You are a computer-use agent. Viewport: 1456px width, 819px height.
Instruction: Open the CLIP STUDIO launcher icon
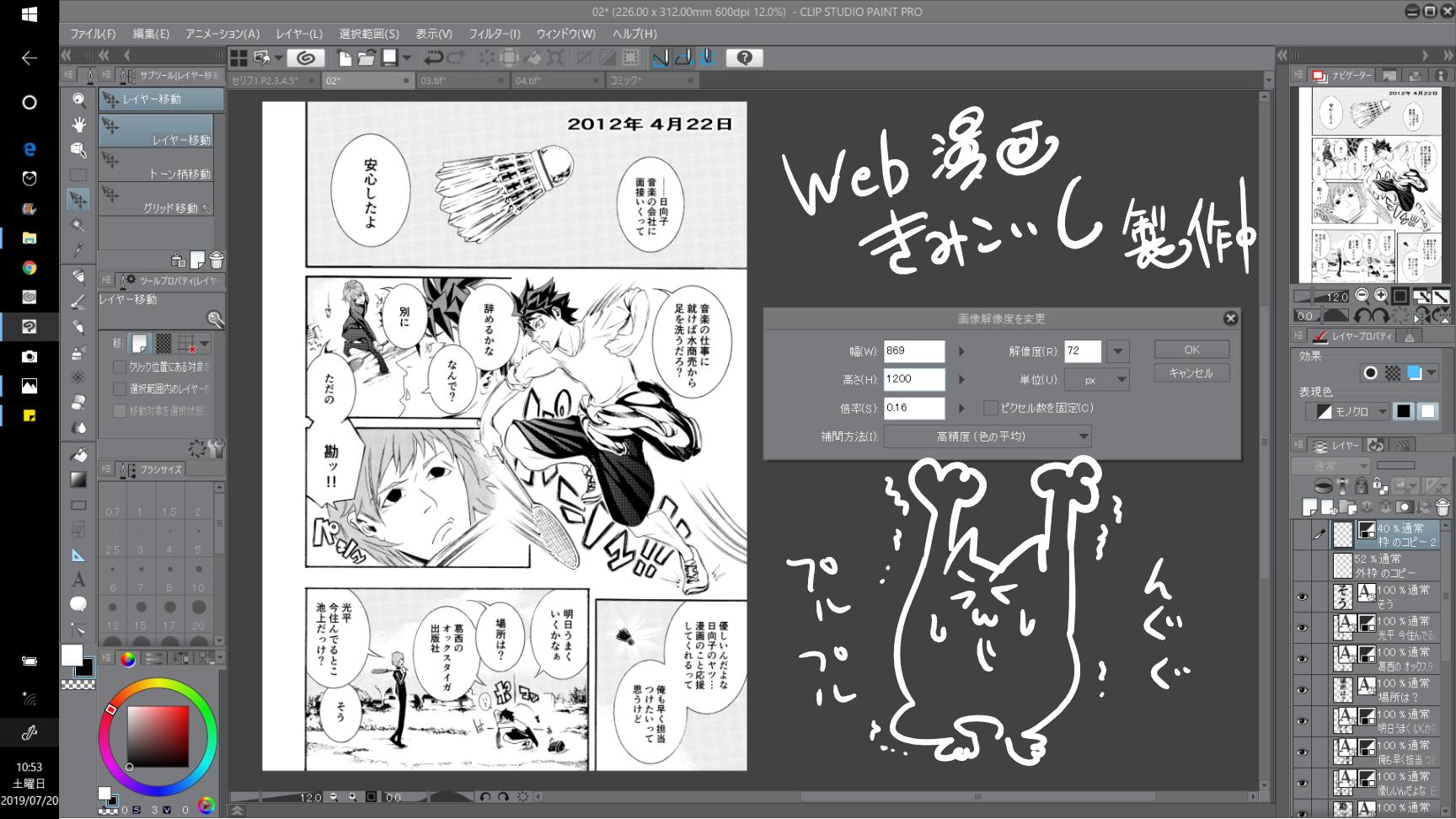coord(307,58)
